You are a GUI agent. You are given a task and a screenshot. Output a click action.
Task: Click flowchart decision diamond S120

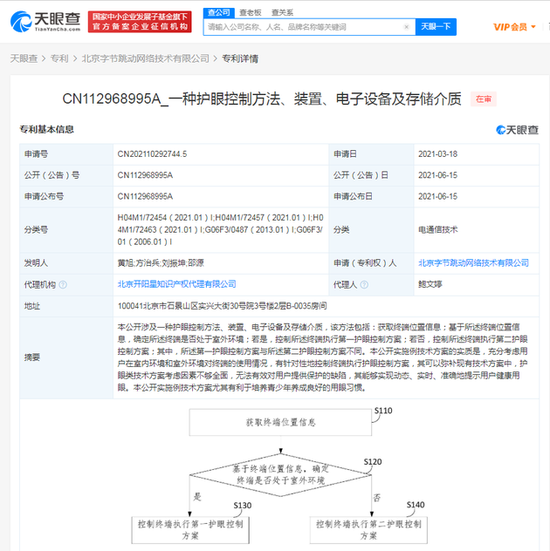(x=280, y=475)
